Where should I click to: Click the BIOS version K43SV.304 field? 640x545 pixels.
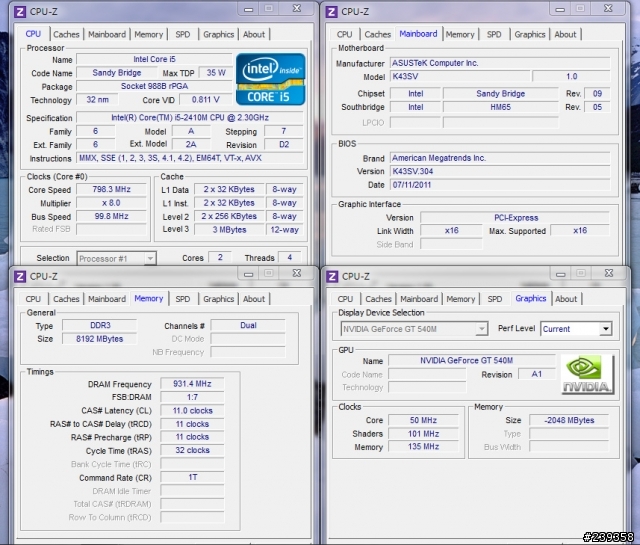(x=500, y=171)
